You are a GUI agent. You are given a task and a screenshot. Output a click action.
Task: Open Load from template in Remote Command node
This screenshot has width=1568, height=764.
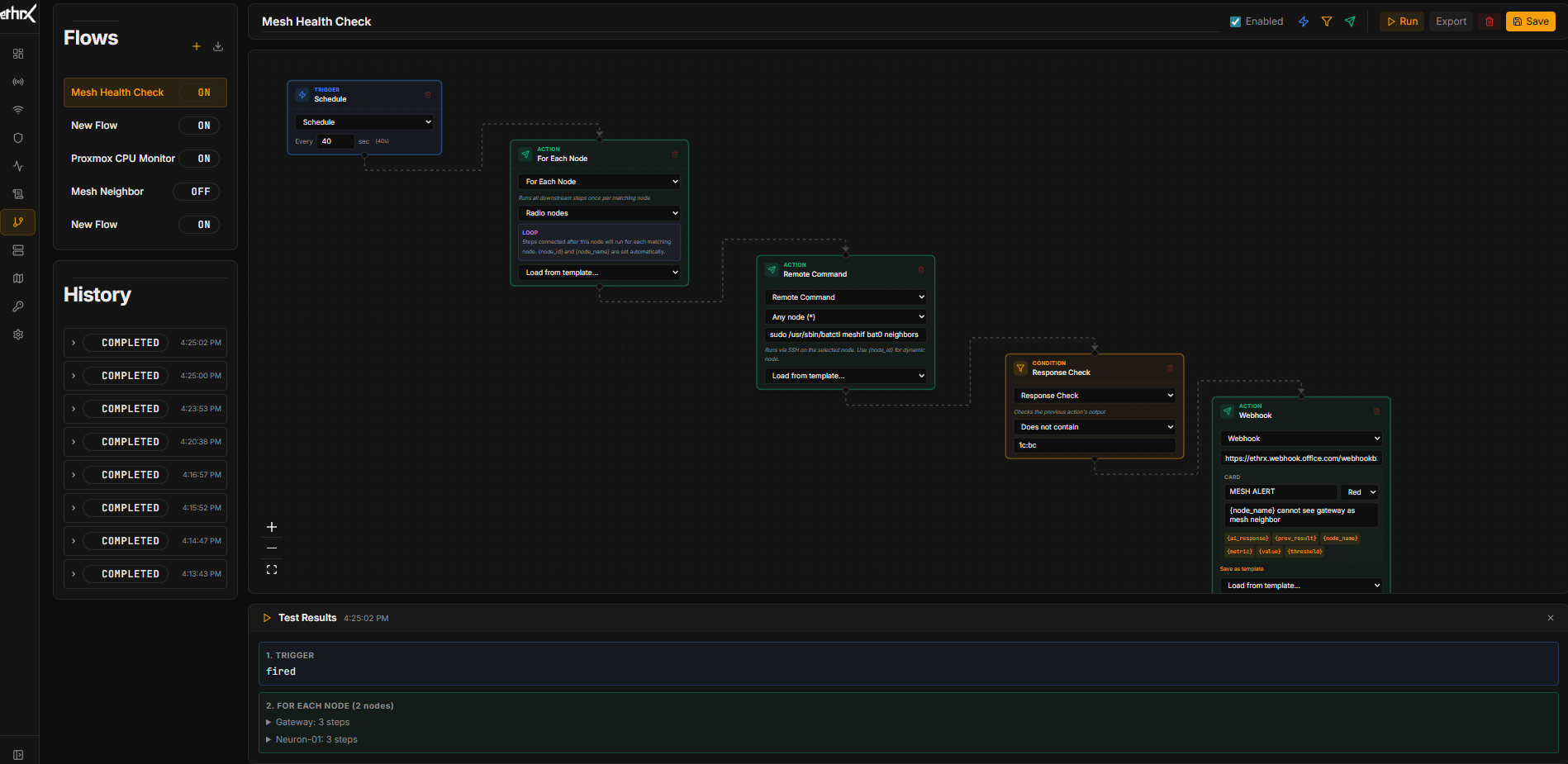[x=846, y=376]
